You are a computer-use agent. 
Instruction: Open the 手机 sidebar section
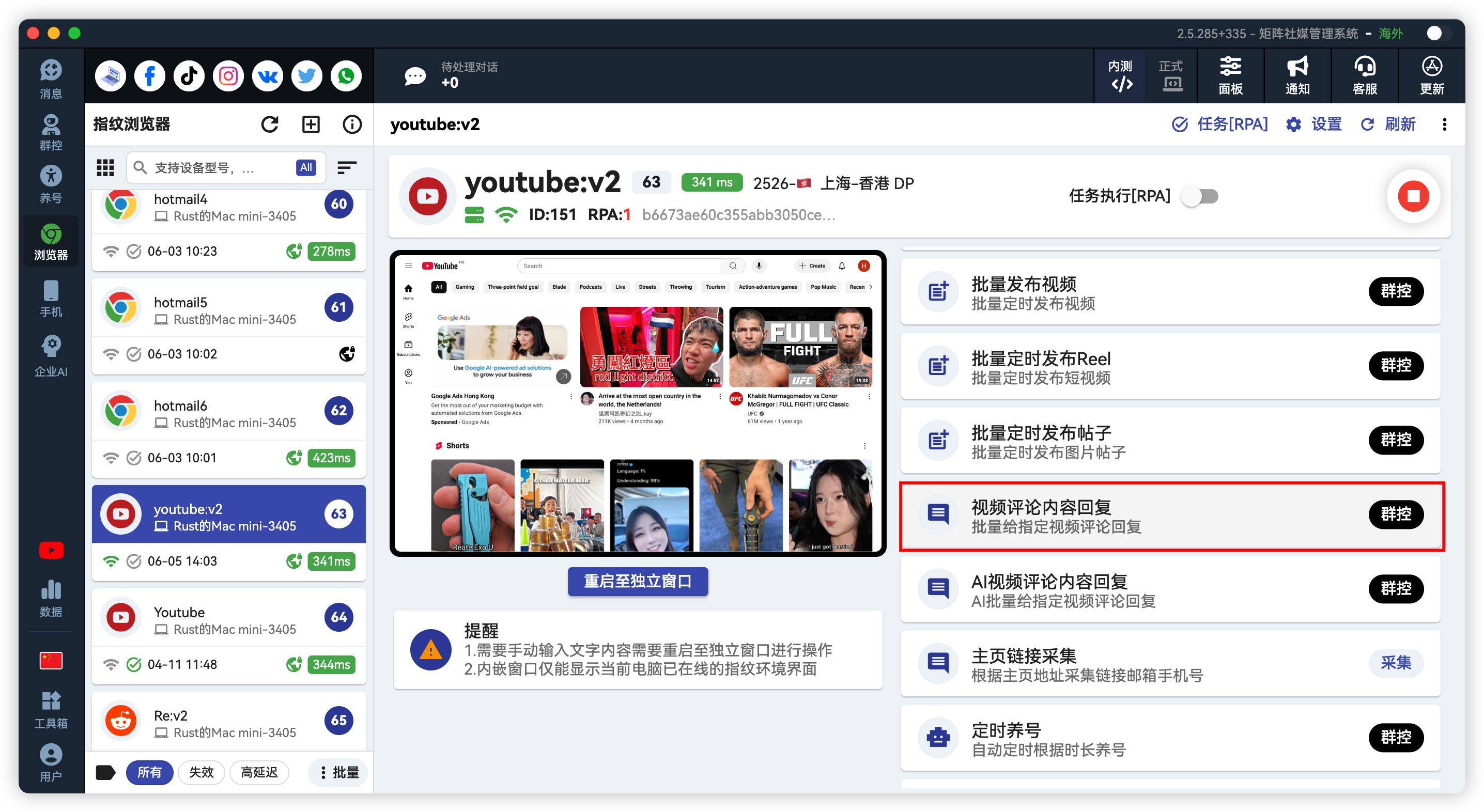tap(51, 299)
